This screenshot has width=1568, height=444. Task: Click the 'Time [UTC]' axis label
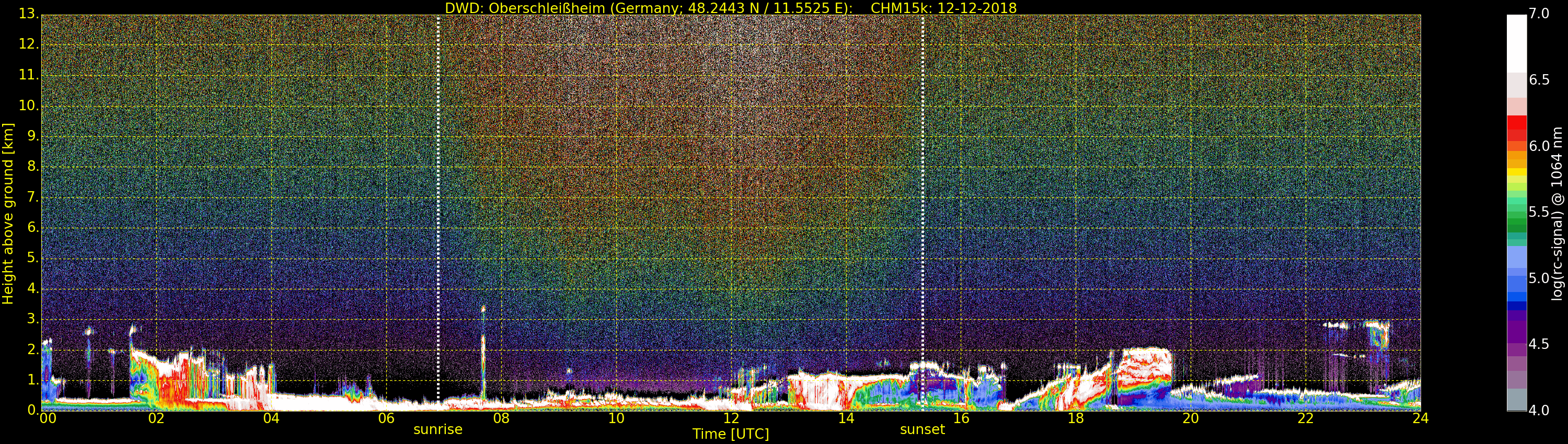pyautogui.click(x=731, y=434)
